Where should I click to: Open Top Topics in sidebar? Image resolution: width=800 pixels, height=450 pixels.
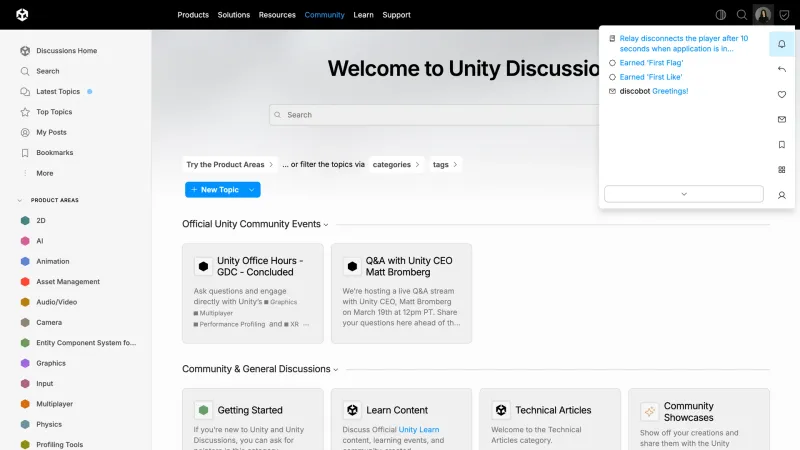coord(54,112)
